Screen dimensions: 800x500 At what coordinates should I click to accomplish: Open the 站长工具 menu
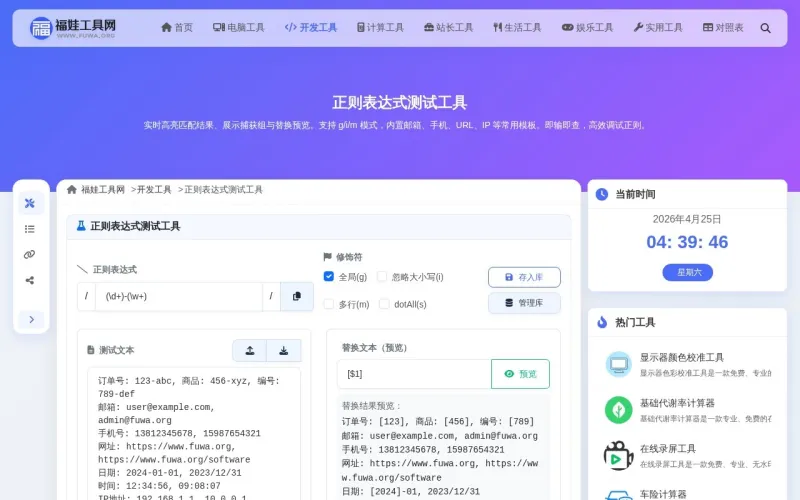click(x=448, y=28)
